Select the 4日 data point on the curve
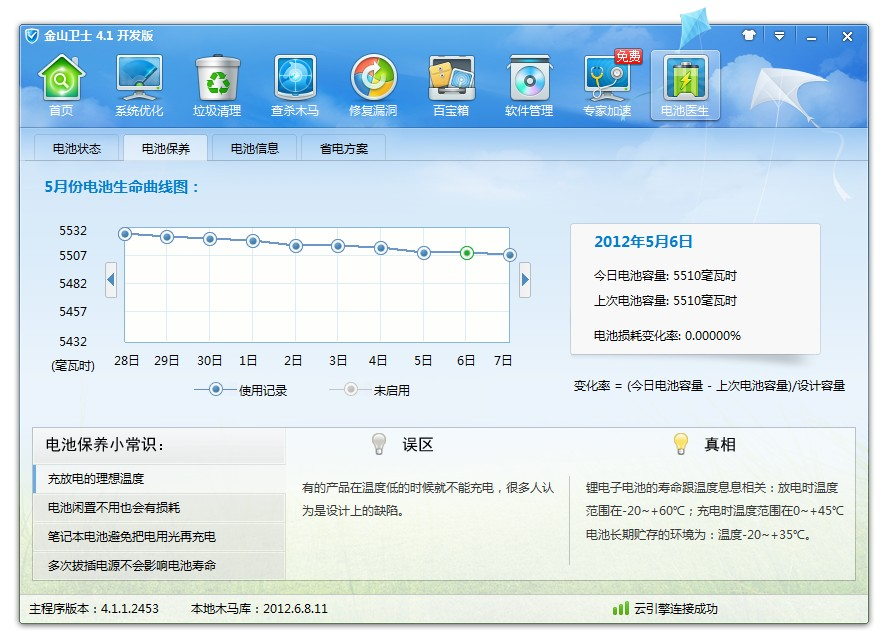 click(x=381, y=248)
